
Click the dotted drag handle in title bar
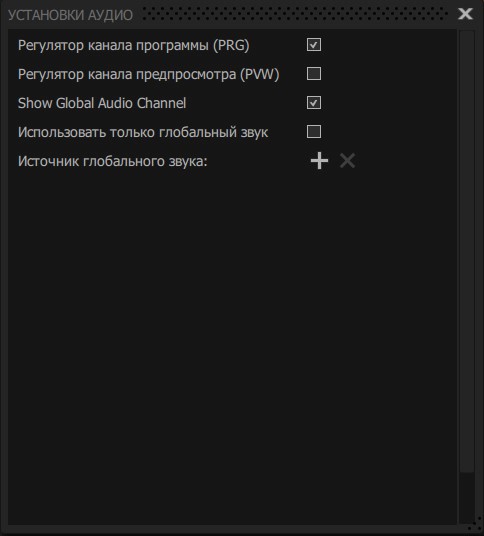pyautogui.click(x=295, y=14)
